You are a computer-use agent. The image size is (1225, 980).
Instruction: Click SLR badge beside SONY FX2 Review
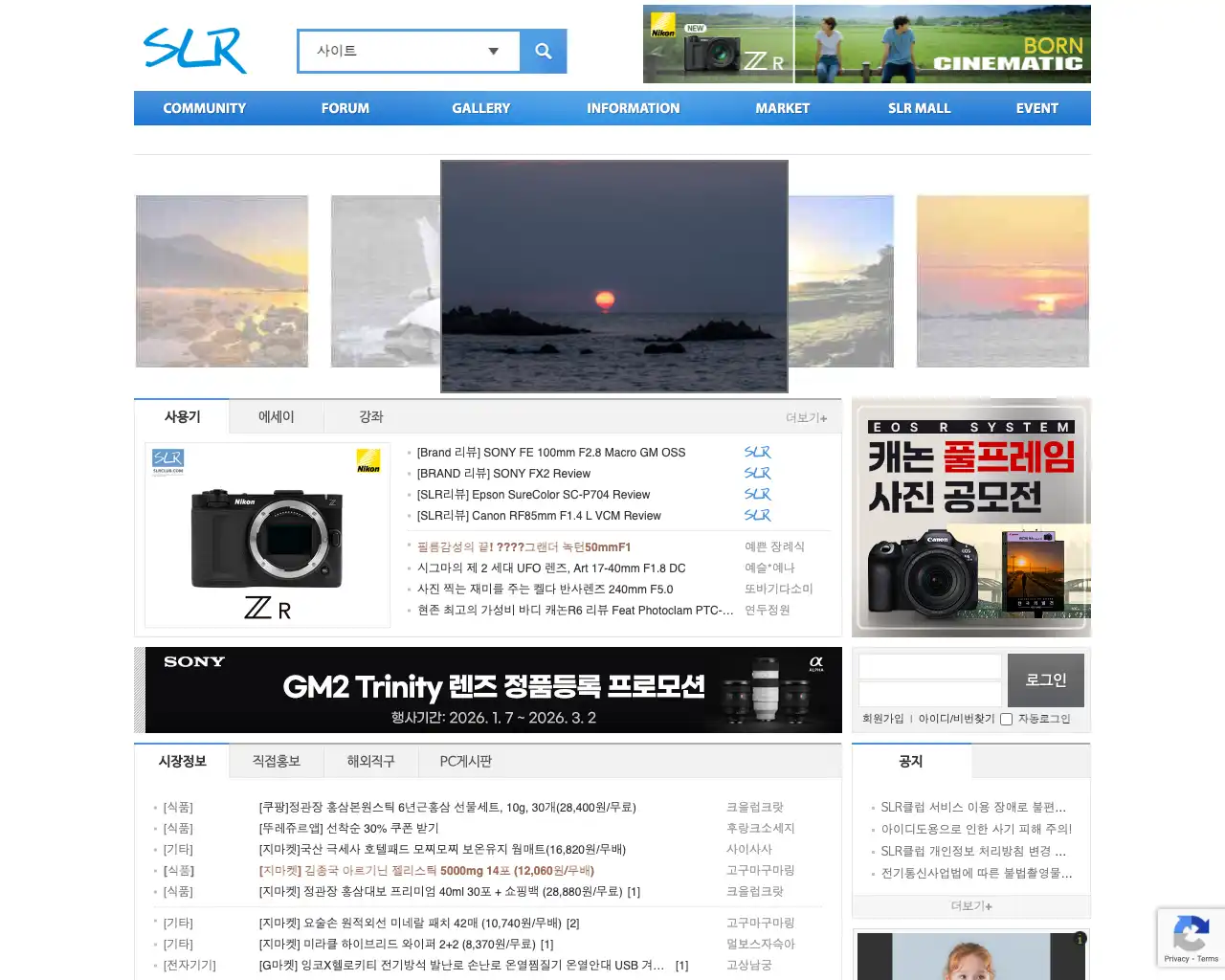pos(757,473)
